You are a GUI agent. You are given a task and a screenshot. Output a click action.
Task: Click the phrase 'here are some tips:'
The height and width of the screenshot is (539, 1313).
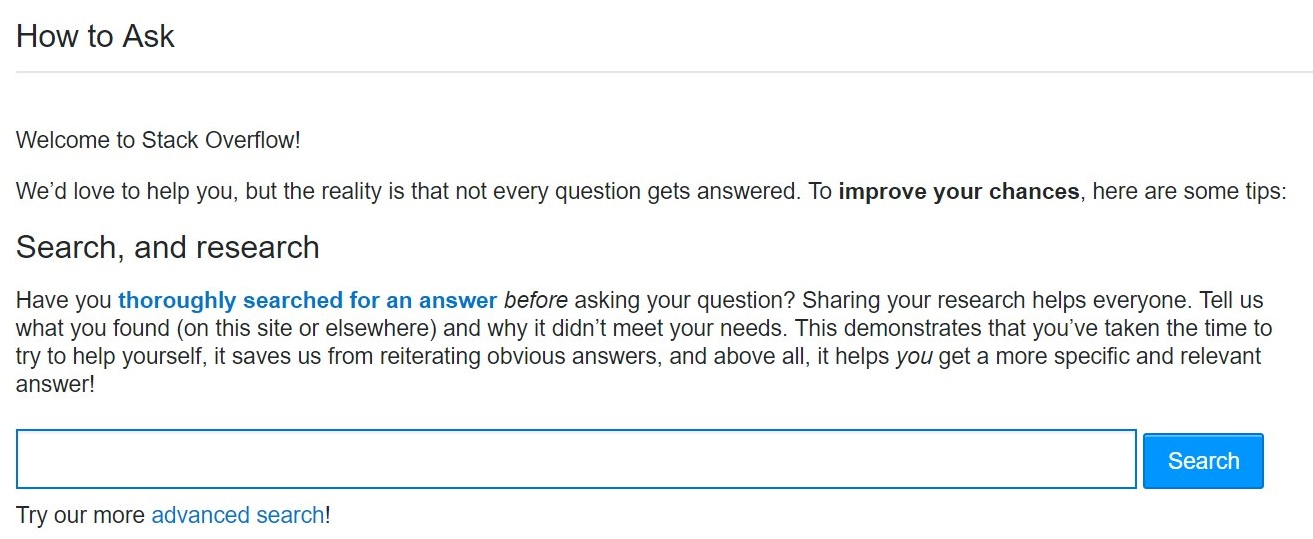coord(1189,191)
